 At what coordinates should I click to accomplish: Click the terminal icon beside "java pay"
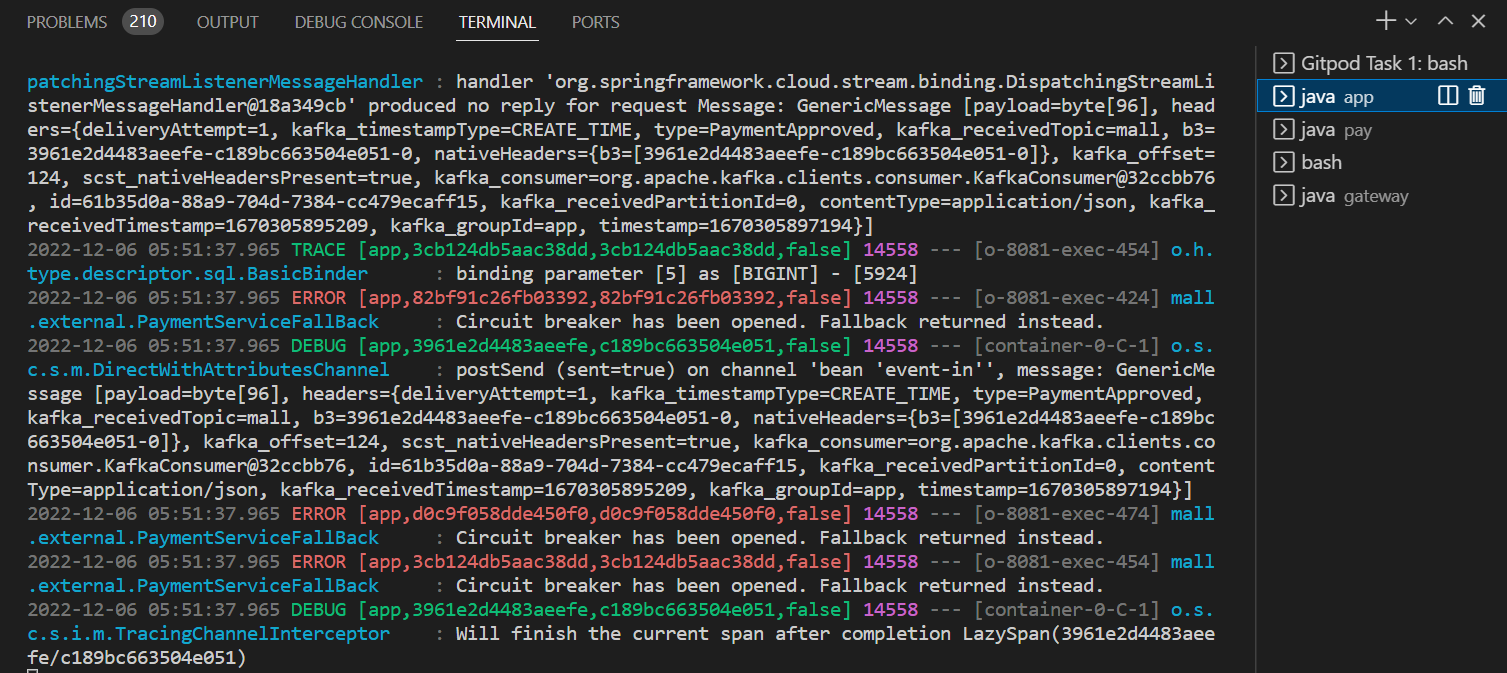coord(1284,129)
